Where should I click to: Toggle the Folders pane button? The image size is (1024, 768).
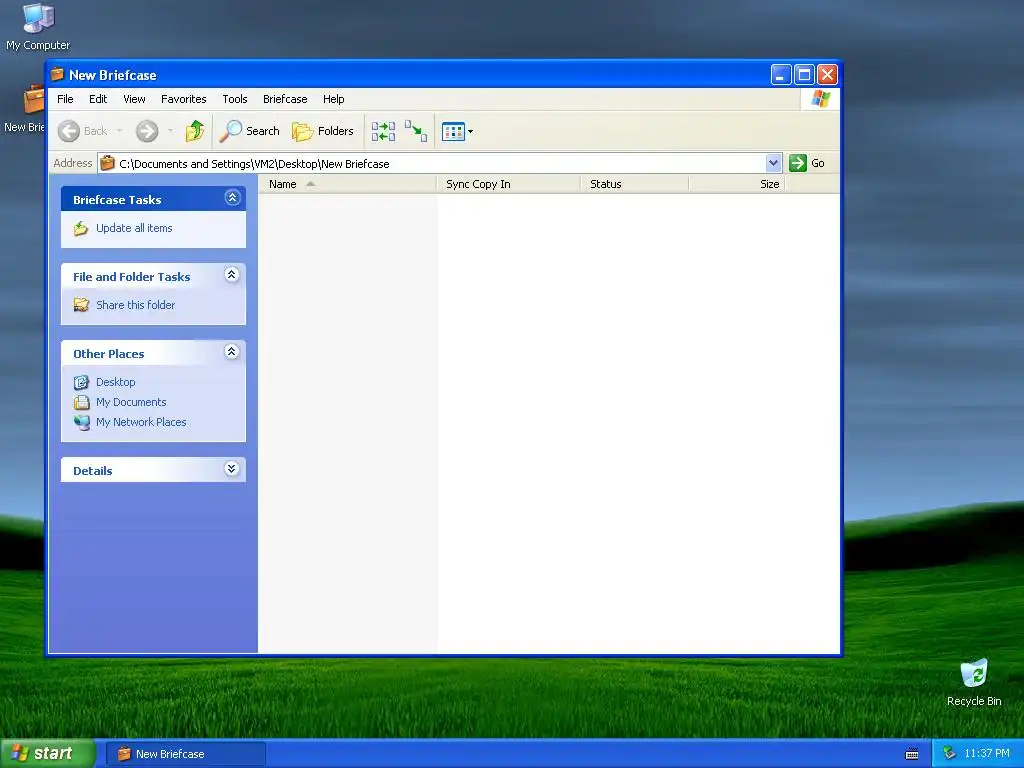click(x=323, y=131)
